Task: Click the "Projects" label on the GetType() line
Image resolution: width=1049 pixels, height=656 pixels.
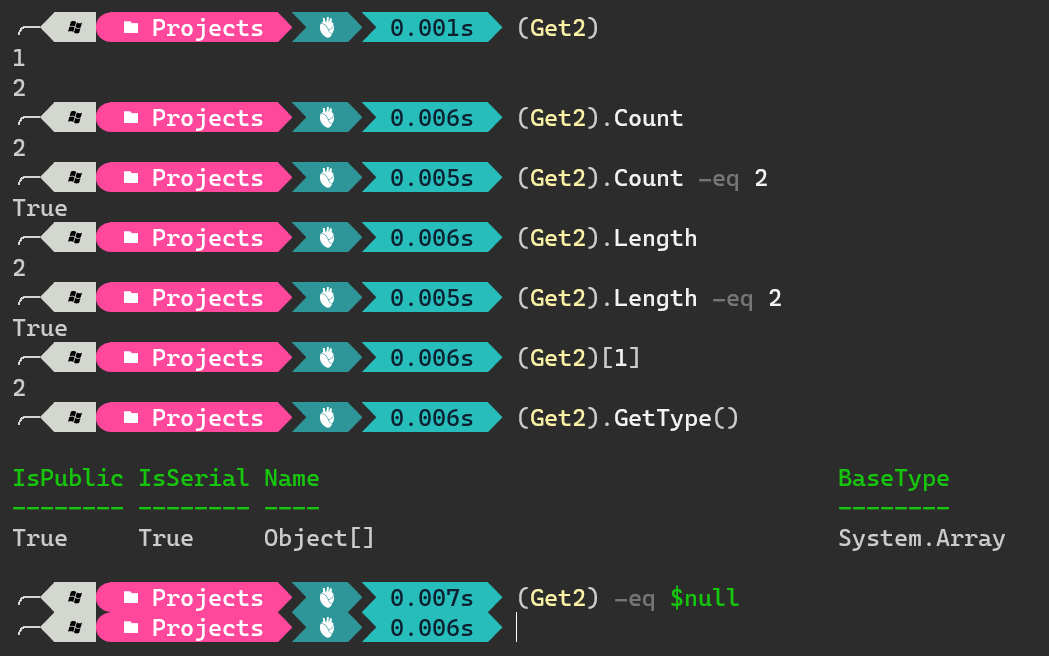Action: point(207,419)
